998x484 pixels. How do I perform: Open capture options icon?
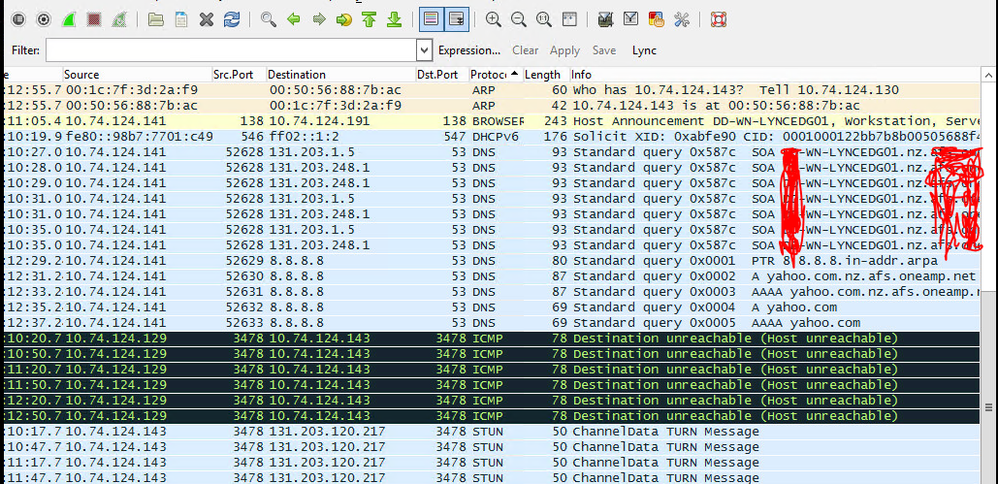pos(43,20)
